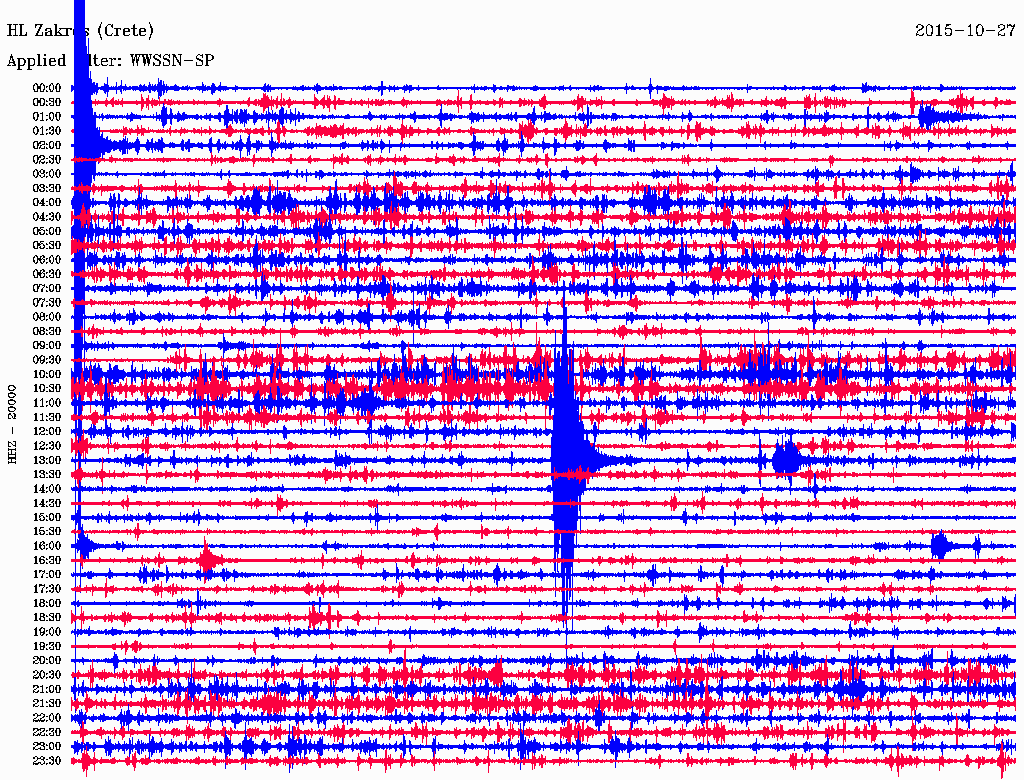Select the '04:30' time row label

point(47,217)
